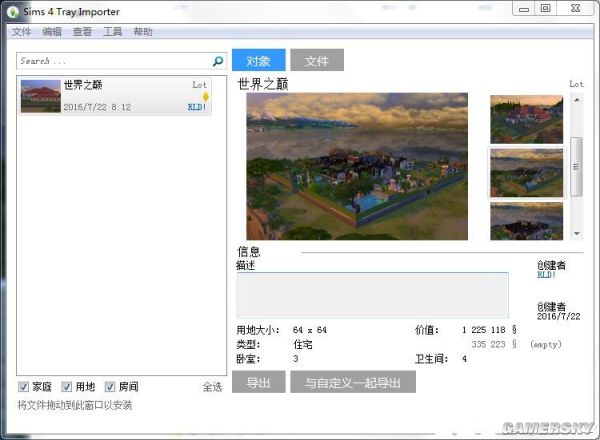600x440 pixels.
Task: Click the 1 225 118 § price value
Action: point(489,330)
